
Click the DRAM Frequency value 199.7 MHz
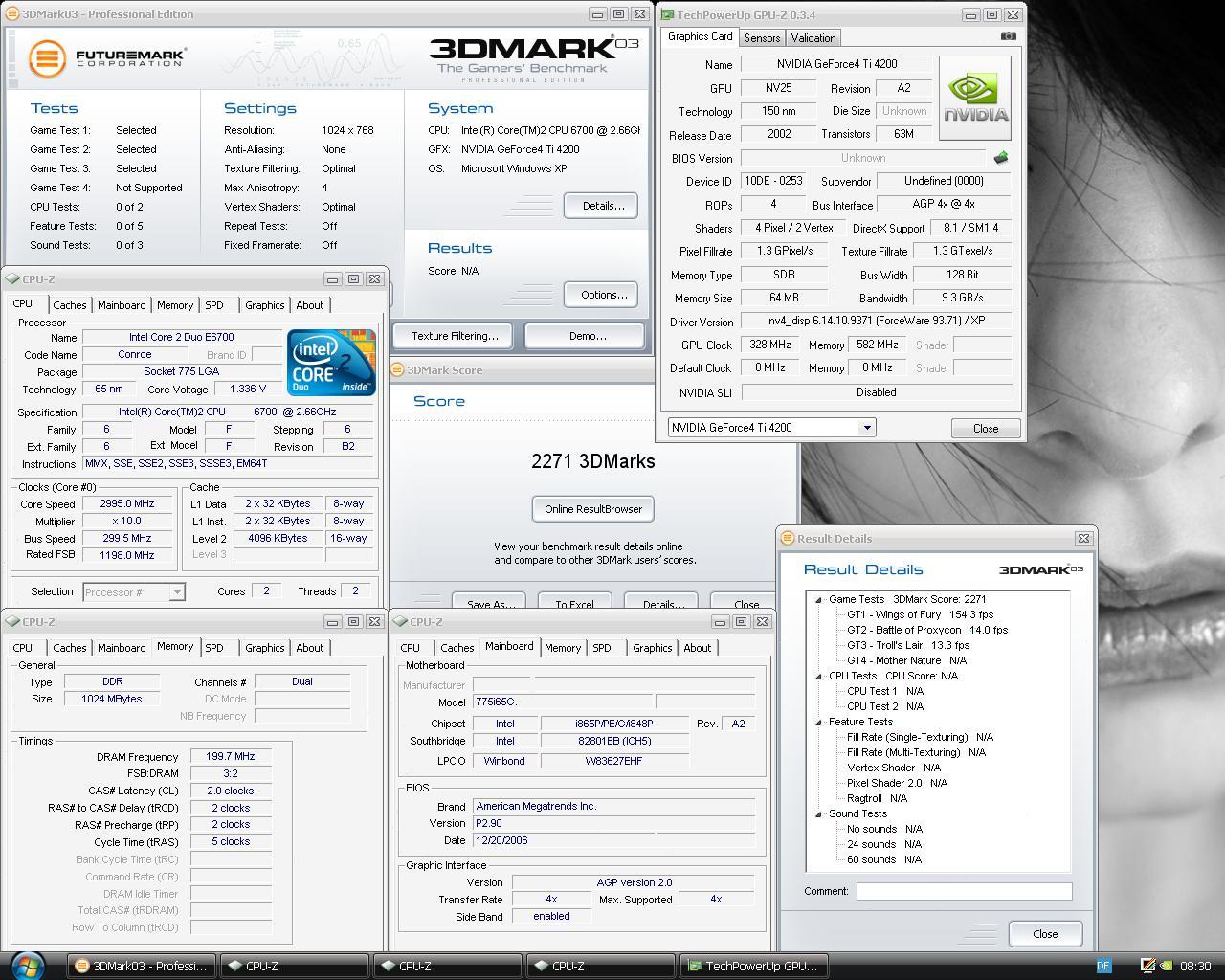231,757
